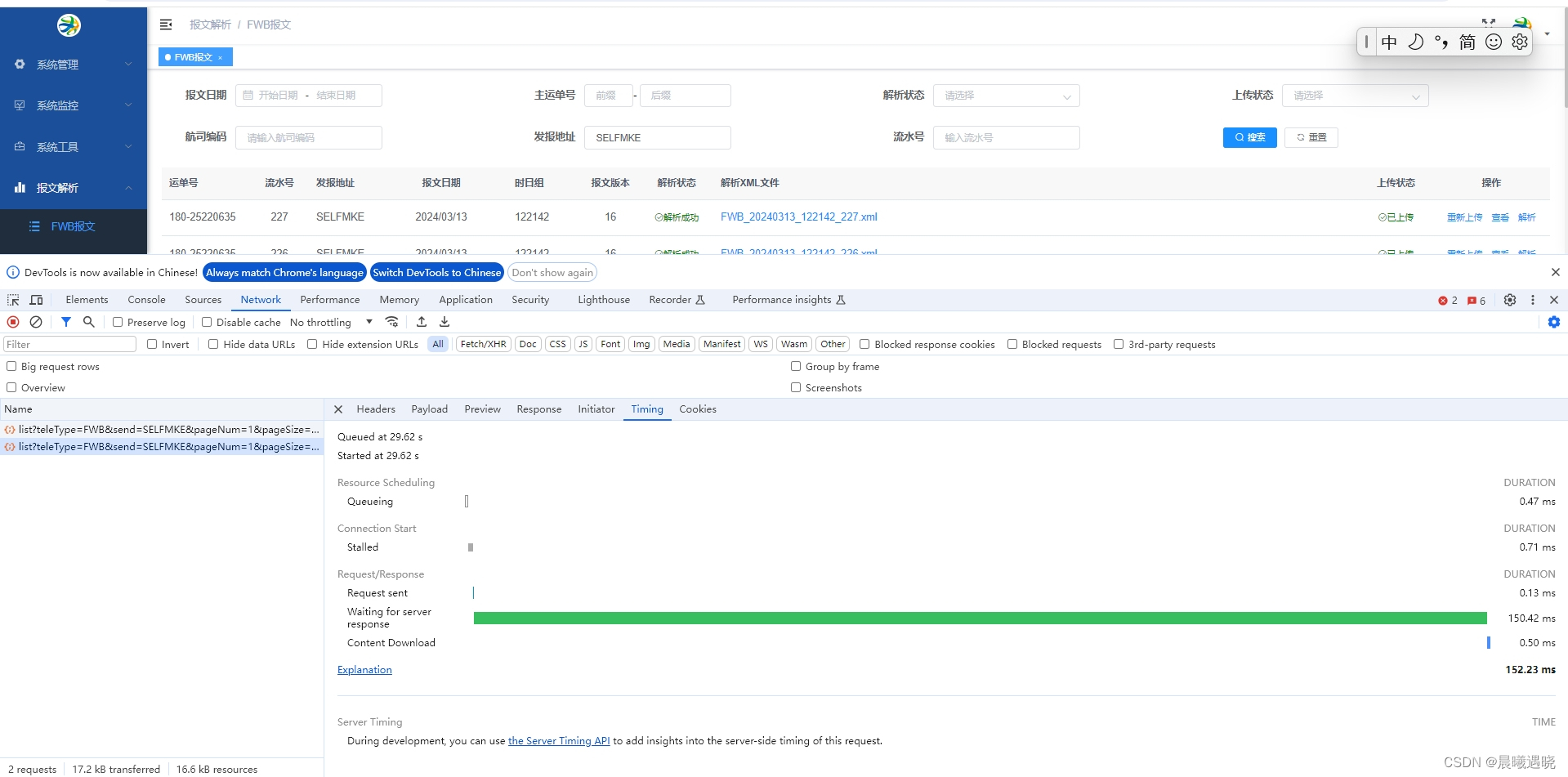The height and width of the screenshot is (777, 1568).
Task: Open input method settings gear
Action: pyautogui.click(x=1520, y=42)
